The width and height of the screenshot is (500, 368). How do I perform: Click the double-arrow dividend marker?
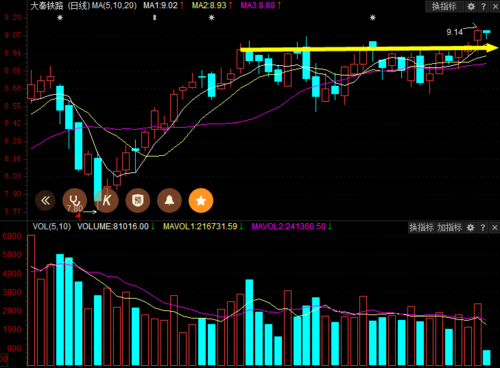coord(154,18)
